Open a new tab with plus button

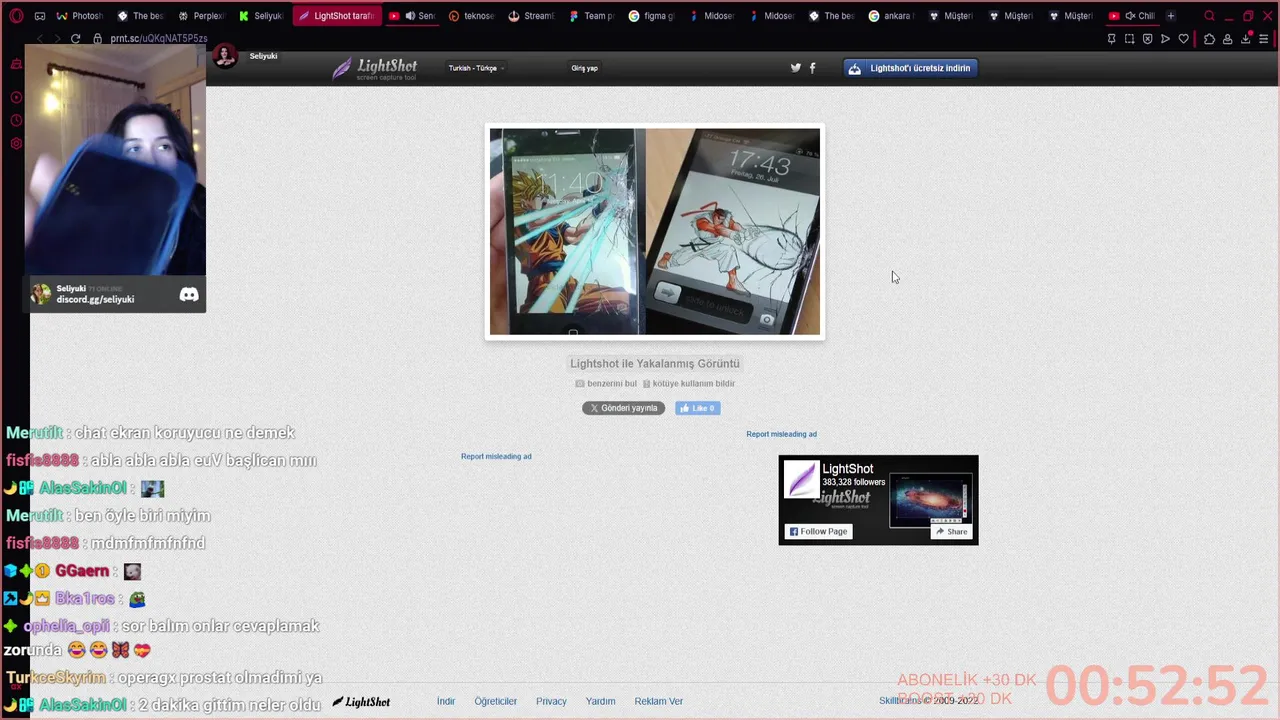click(x=1171, y=16)
